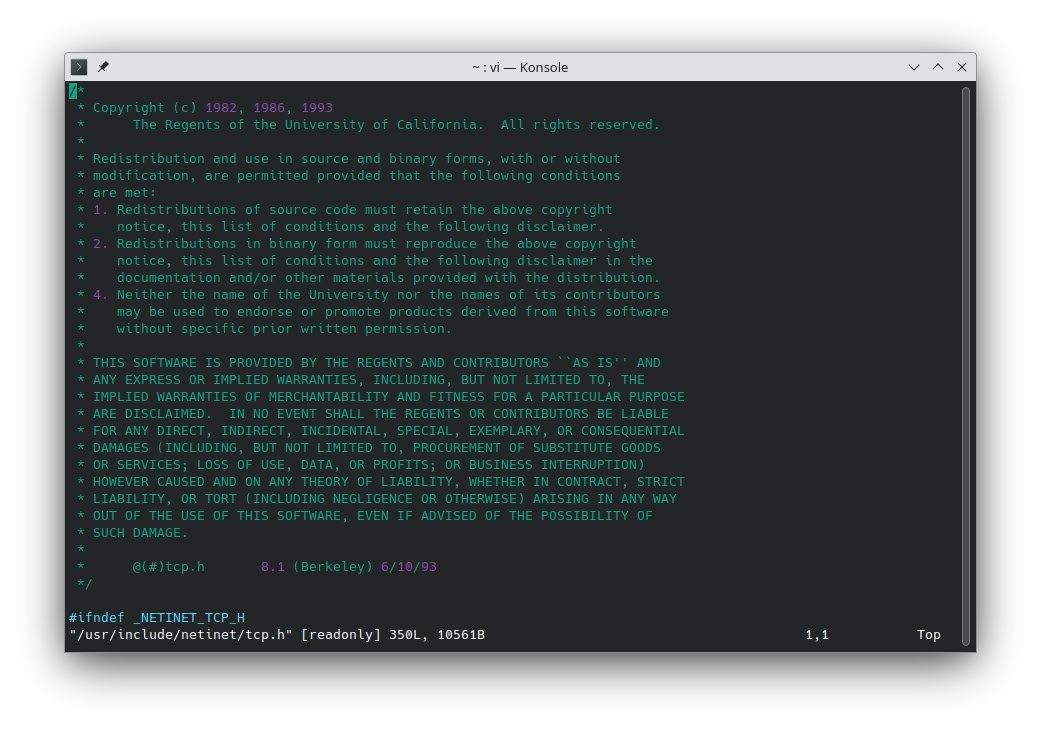Image resolution: width=1041 pixels, height=729 pixels.
Task: Click the '_NETINET_TCP_H' macro name
Action: coord(188,618)
